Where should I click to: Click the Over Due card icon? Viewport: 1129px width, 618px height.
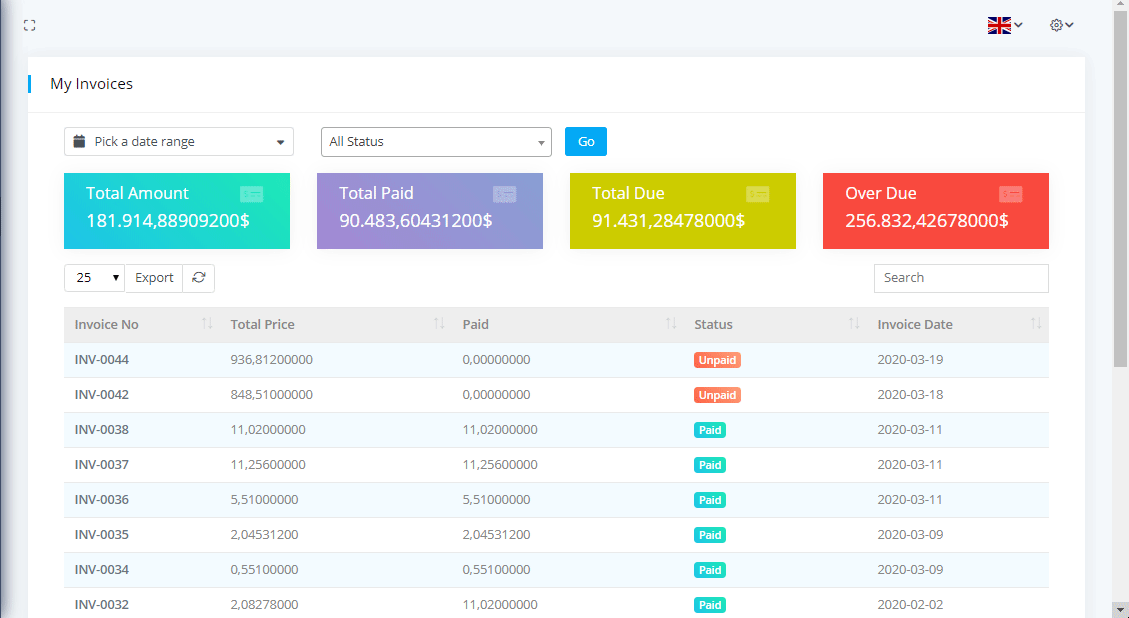coord(1011,194)
